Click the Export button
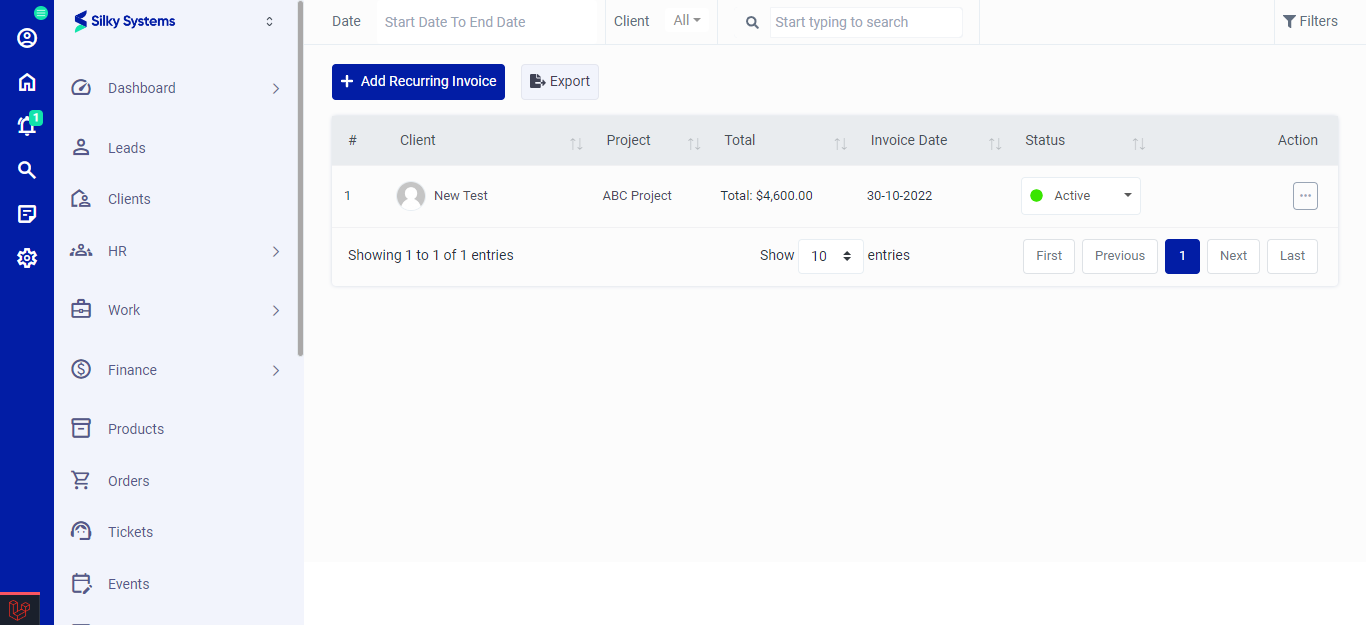1366x625 pixels. click(x=559, y=82)
